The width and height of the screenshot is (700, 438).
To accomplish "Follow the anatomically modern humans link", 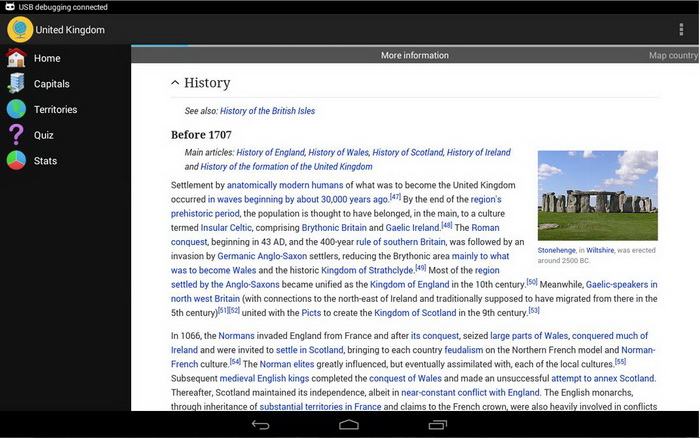I will pyautogui.click(x=285, y=185).
